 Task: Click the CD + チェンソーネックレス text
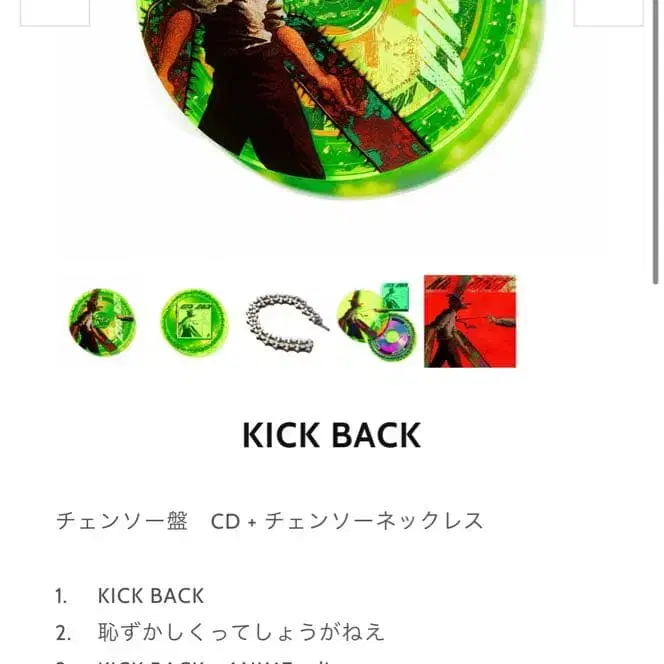(x=347, y=521)
